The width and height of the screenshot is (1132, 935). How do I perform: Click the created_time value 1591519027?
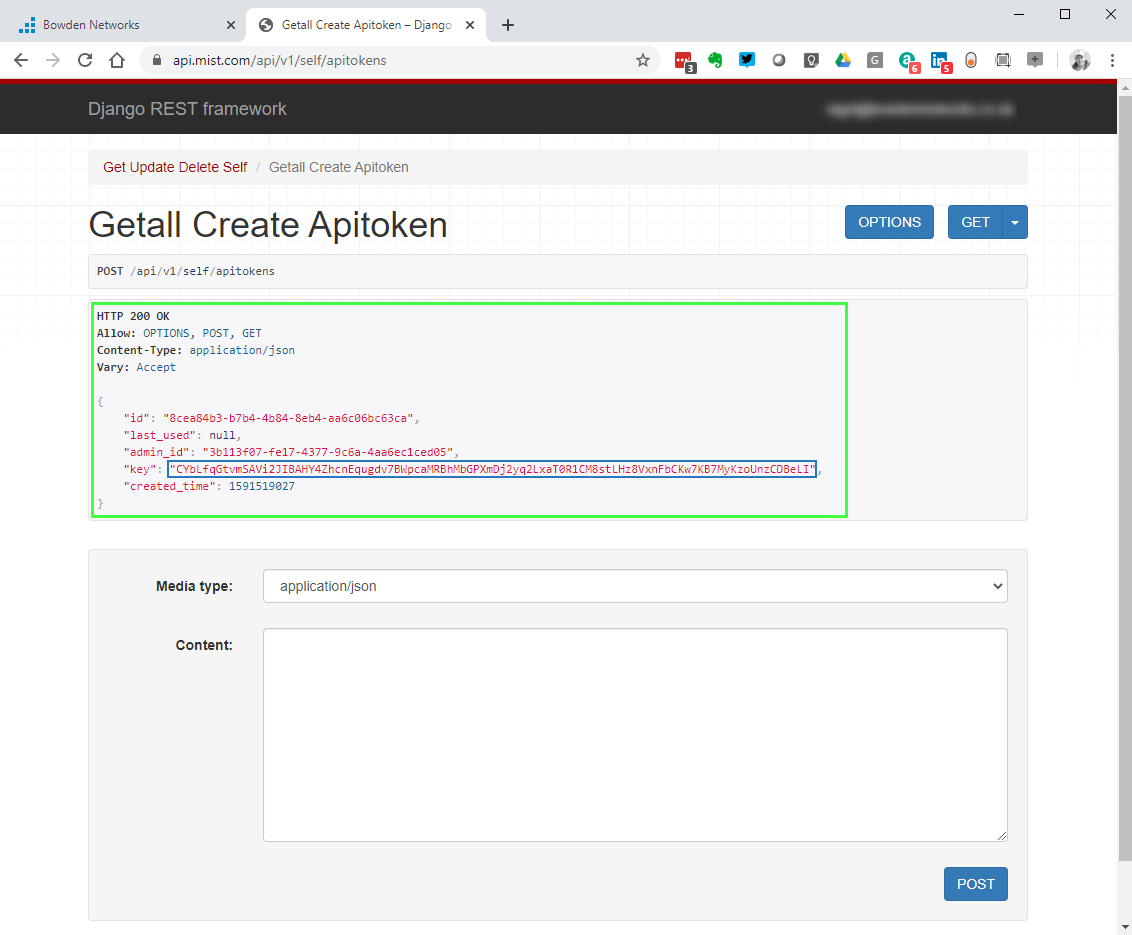pos(261,487)
